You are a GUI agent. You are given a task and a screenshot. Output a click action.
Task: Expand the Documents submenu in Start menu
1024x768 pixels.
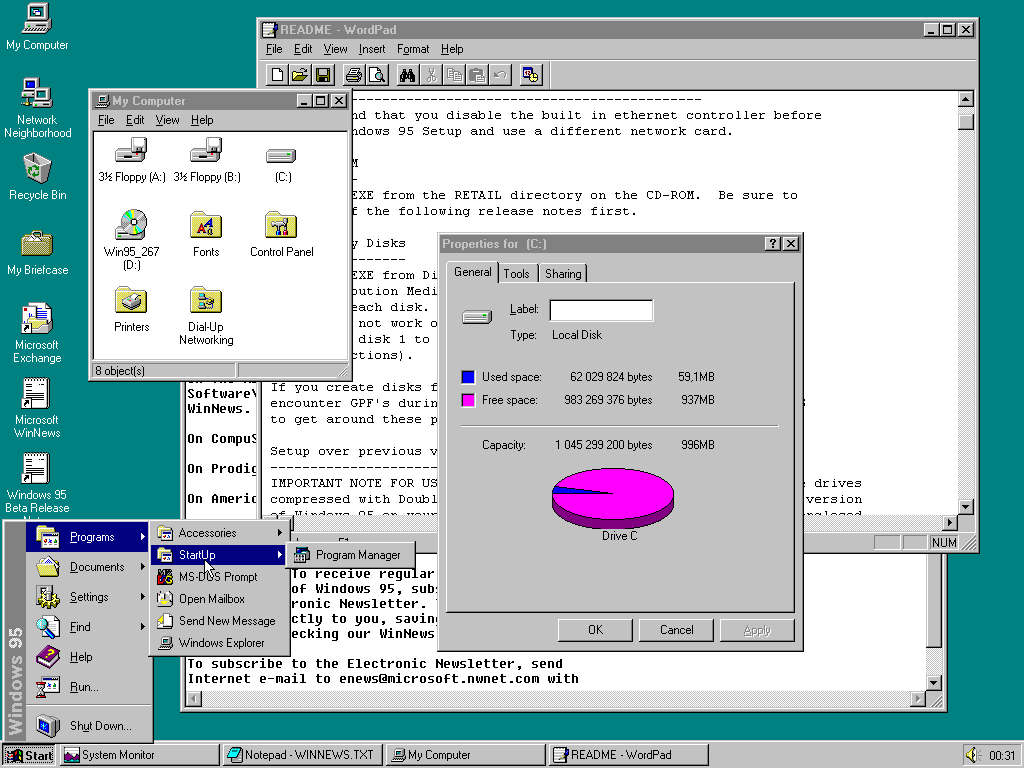click(96, 567)
